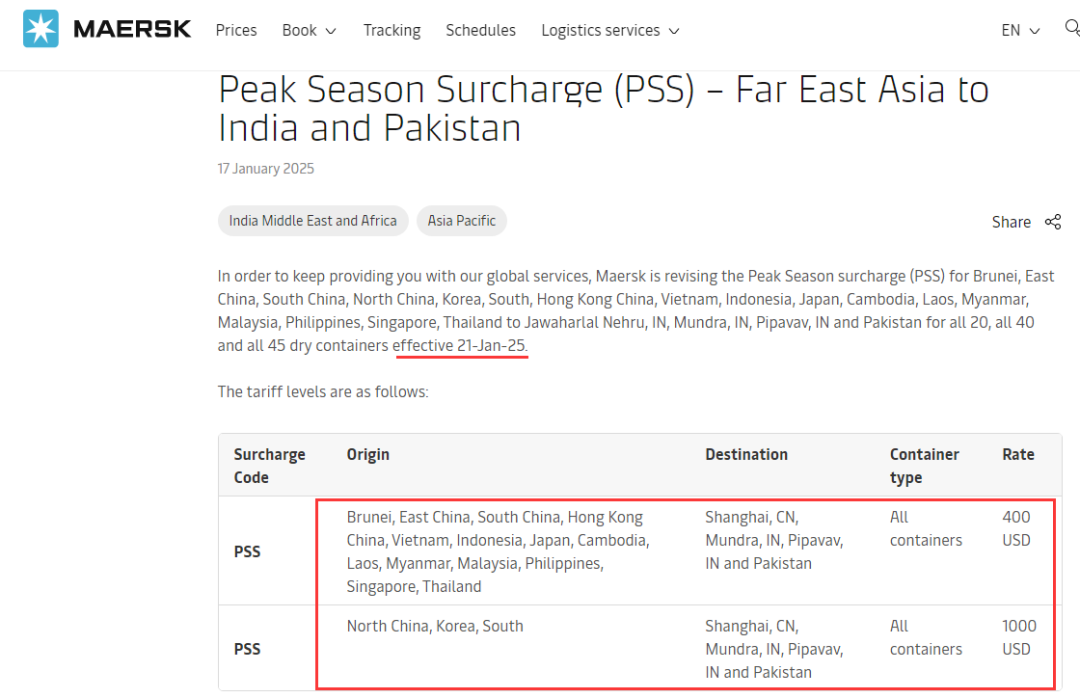This screenshot has height=698, width=1080.
Task: Click the Destination column header
Action: pos(746,455)
